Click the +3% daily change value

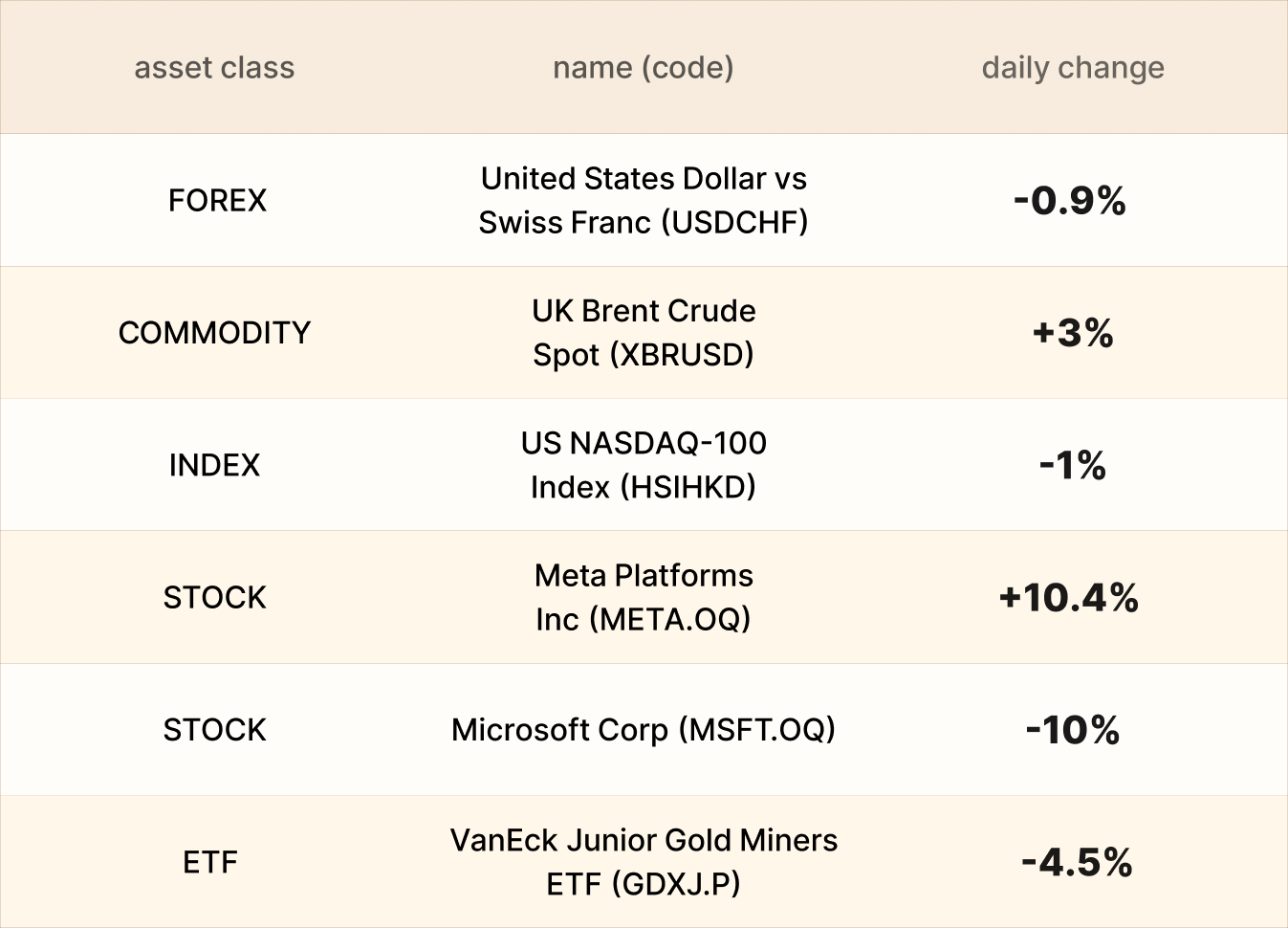[x=1073, y=333]
